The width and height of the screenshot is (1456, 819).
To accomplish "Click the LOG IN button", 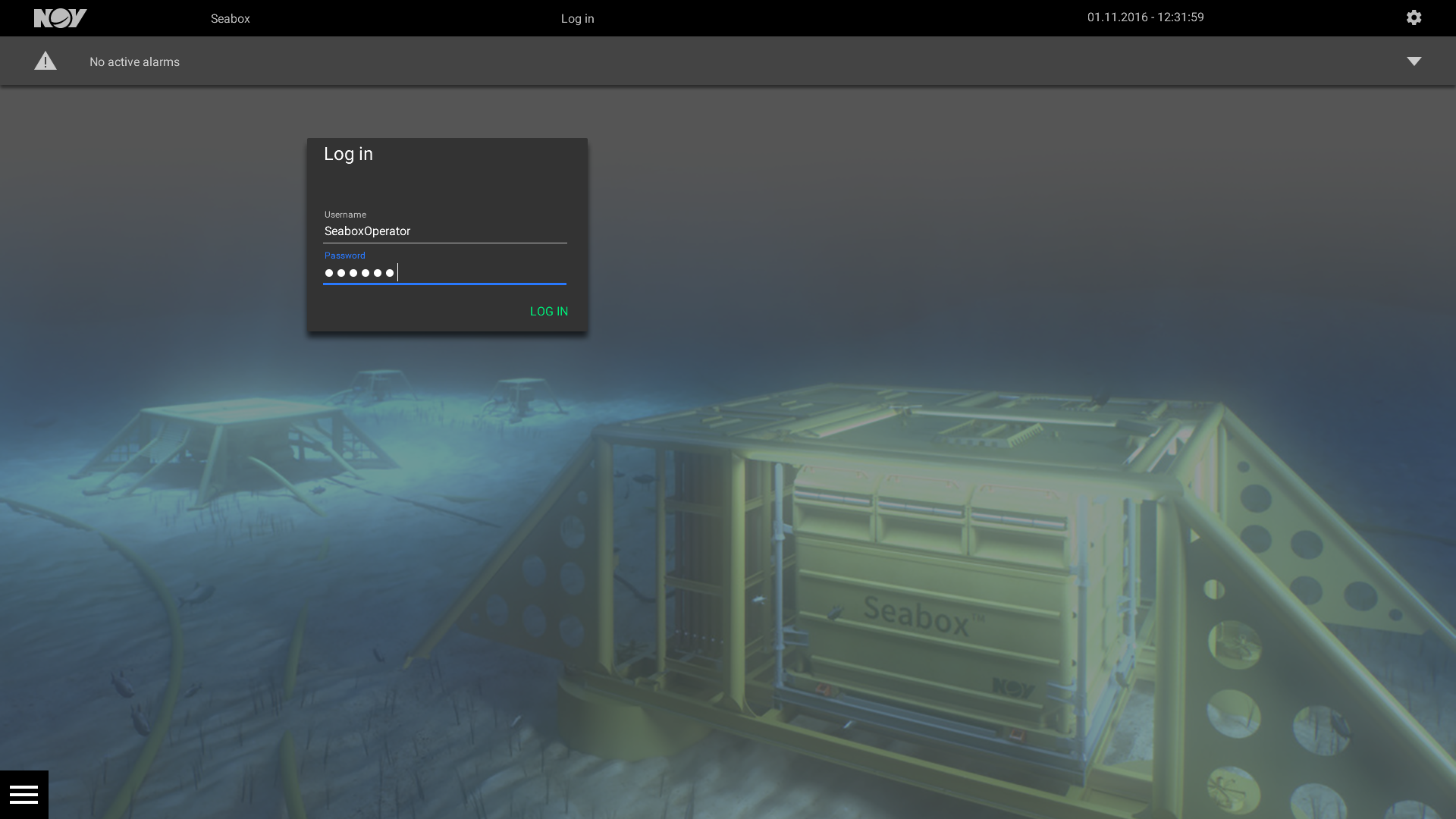I will [x=549, y=312].
